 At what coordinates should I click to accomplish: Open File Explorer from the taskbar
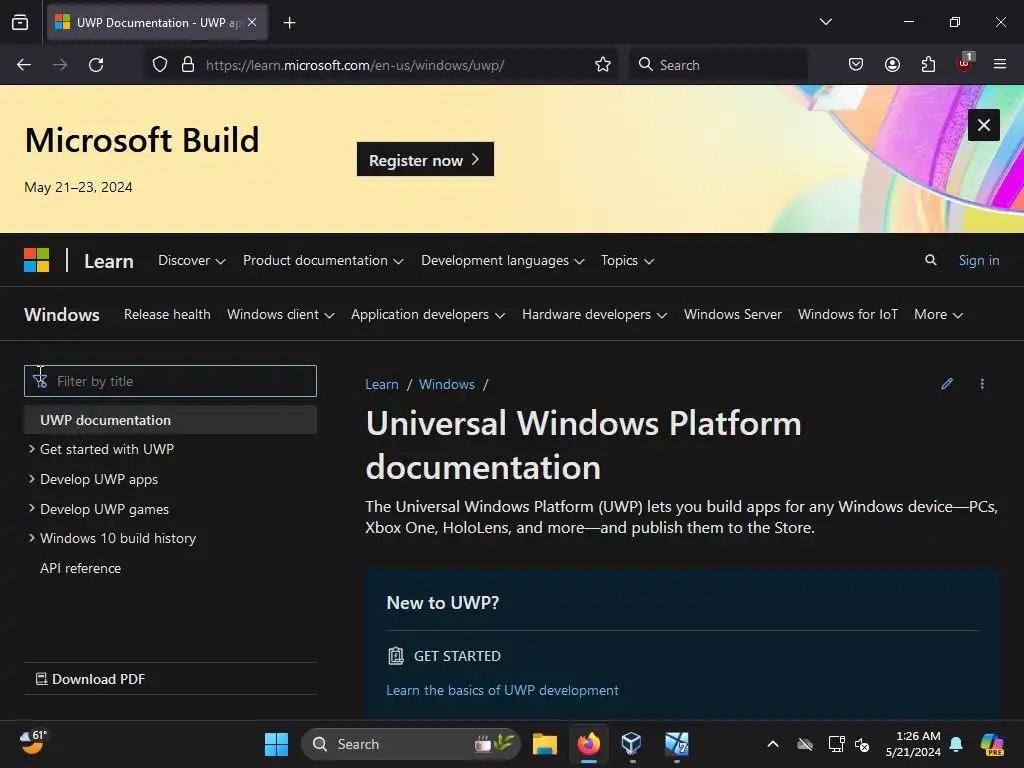[x=545, y=744]
